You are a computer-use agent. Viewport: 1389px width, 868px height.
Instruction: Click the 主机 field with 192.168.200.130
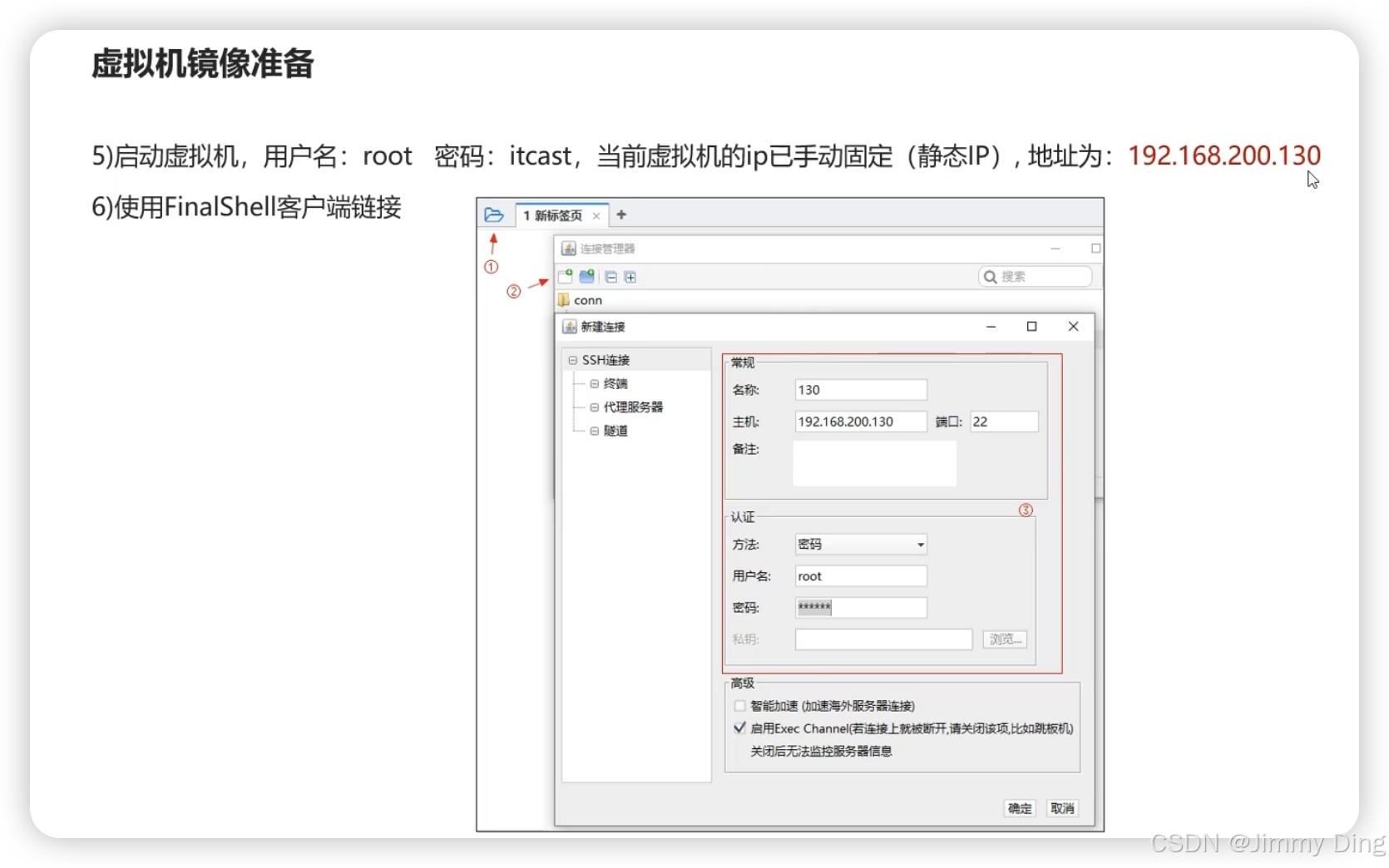(861, 422)
